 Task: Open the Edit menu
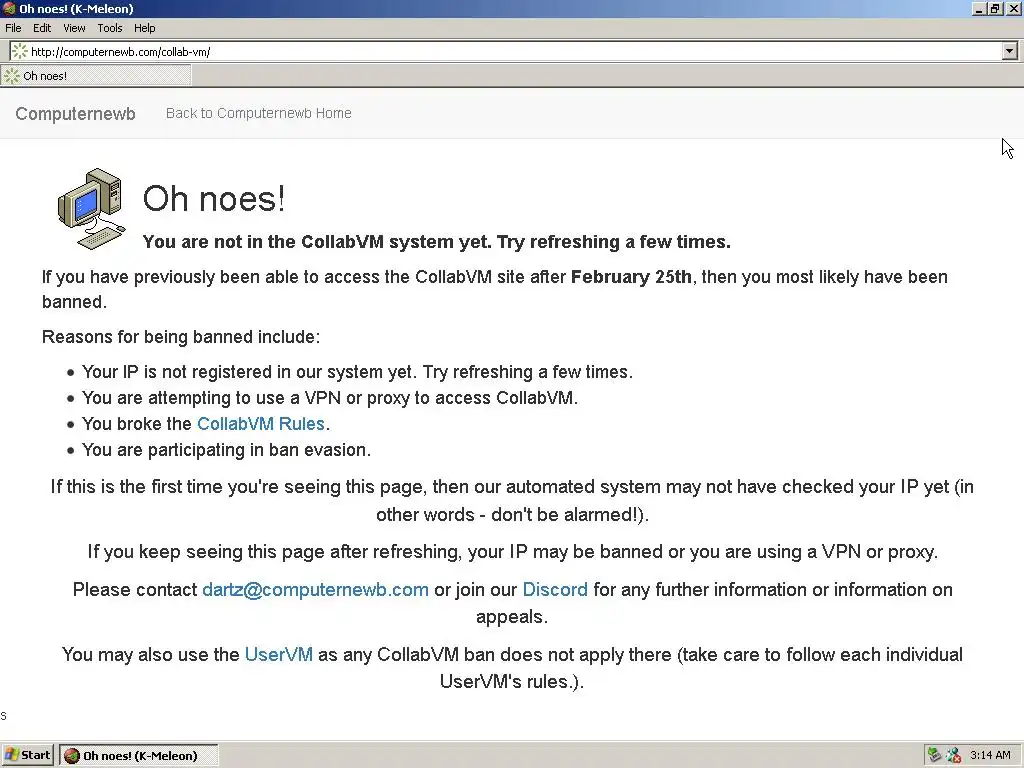42,28
